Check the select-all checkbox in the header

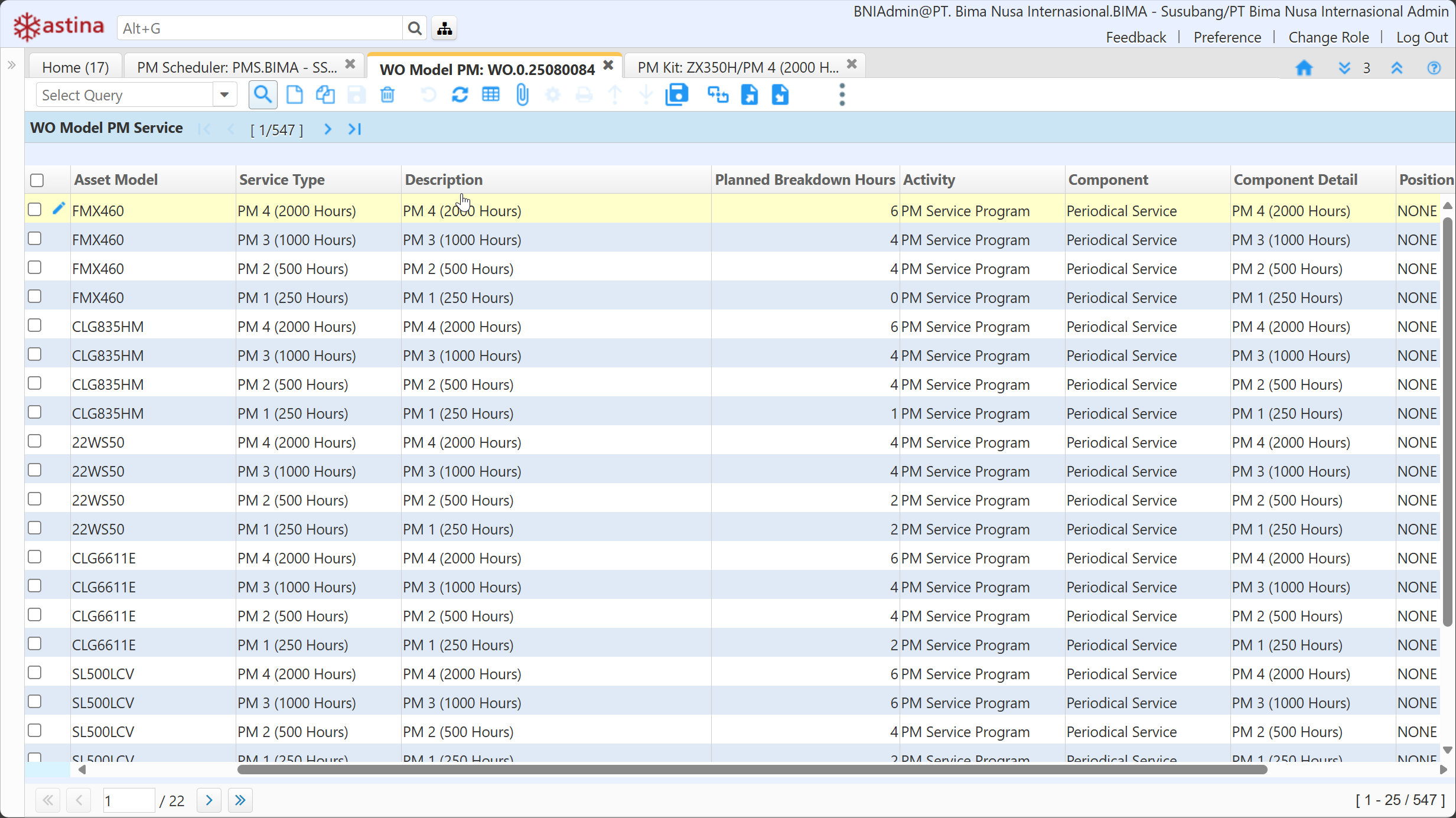click(x=37, y=180)
